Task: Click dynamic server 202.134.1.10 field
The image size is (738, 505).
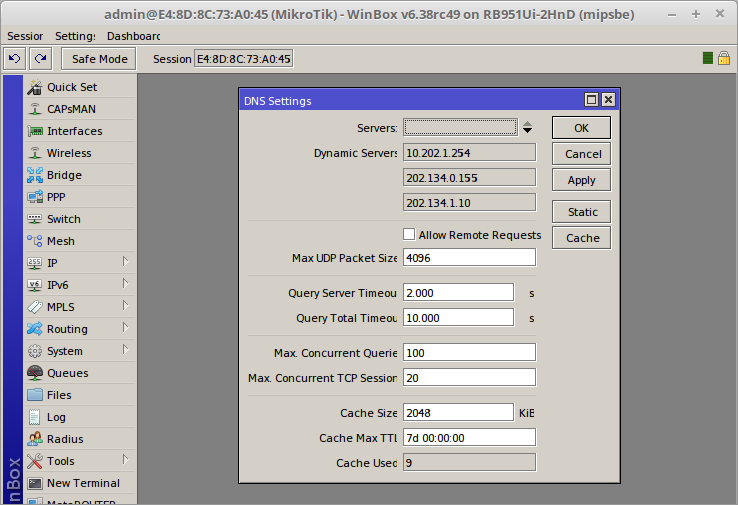Action: click(469, 202)
